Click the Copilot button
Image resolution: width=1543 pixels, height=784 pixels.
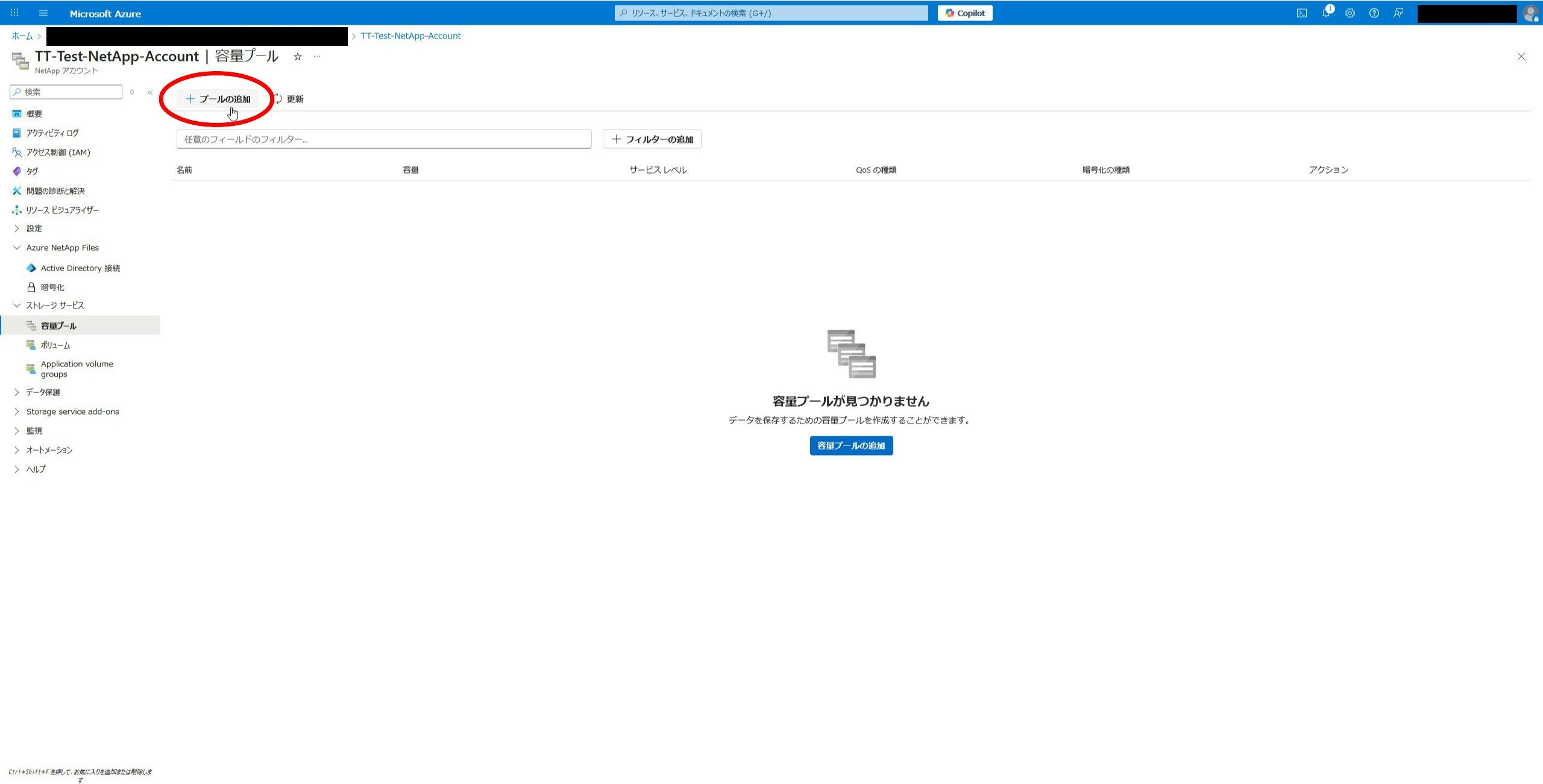tap(964, 13)
